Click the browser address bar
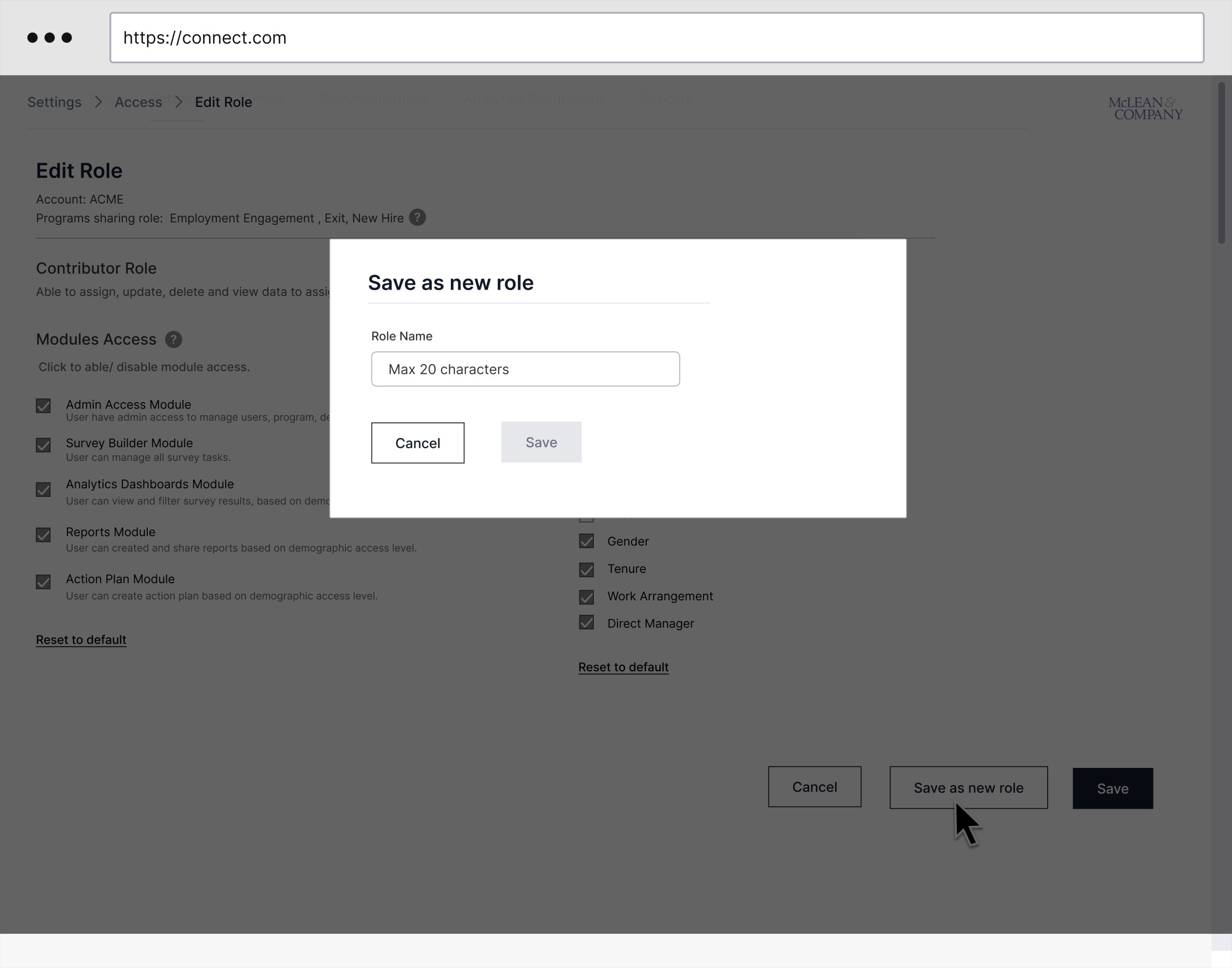Screen dimensions: 1232x968 (656, 38)
